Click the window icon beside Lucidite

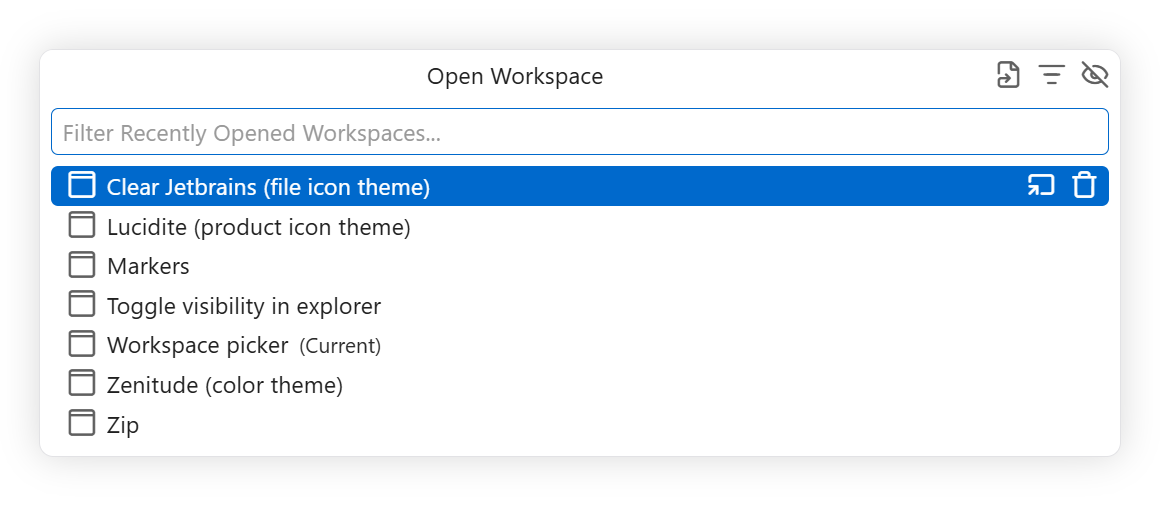tap(82, 225)
